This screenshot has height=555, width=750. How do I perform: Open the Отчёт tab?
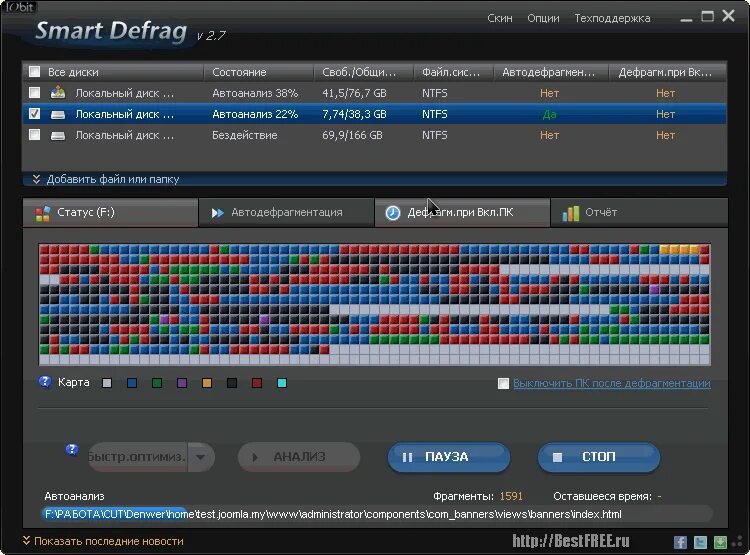[639, 212]
